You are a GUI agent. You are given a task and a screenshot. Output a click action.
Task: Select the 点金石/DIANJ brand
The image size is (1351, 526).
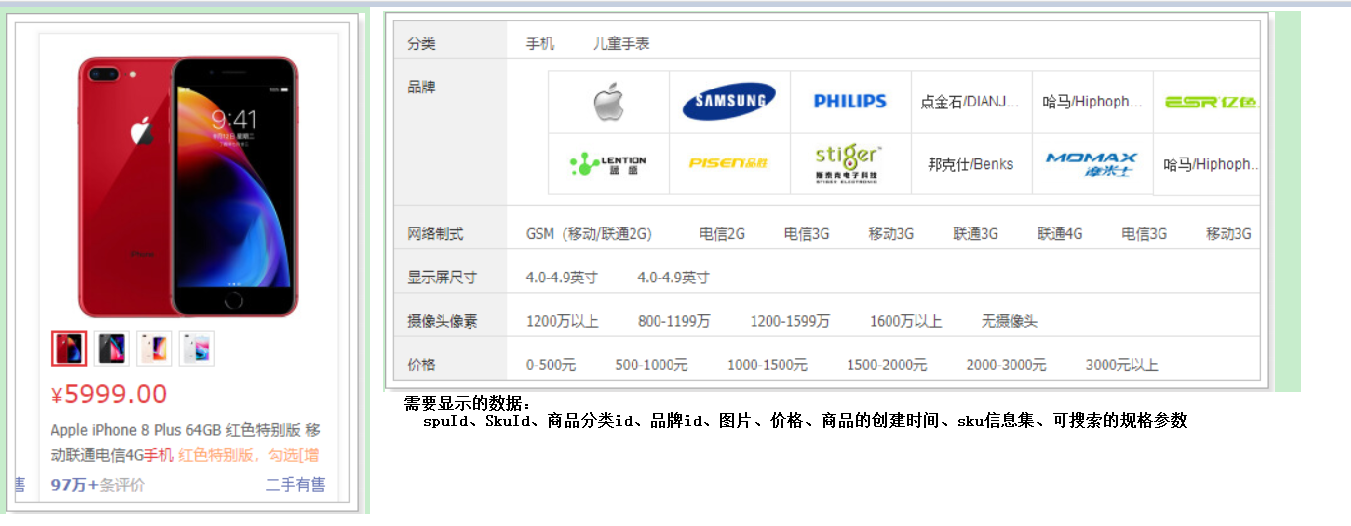point(970,102)
